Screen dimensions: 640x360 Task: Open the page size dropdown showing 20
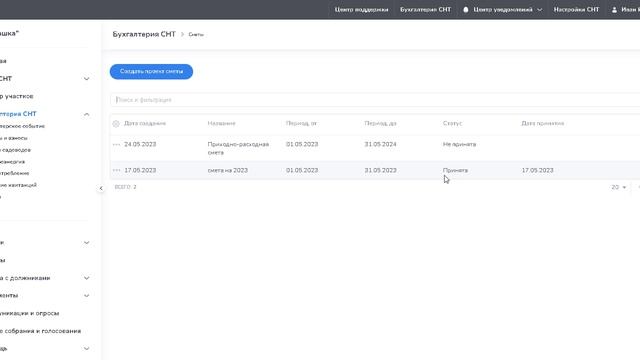[618, 187]
